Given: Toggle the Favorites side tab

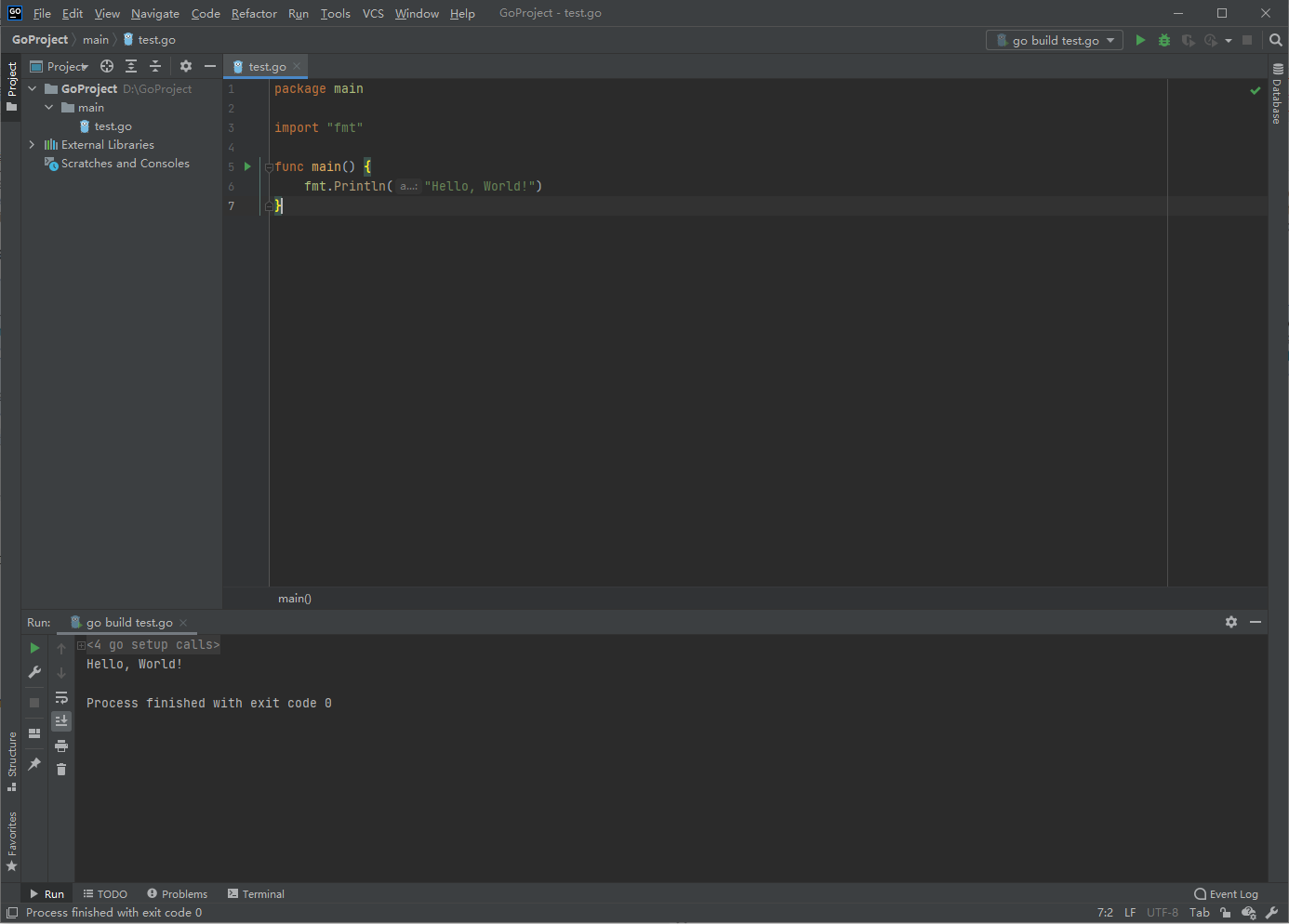Looking at the screenshot, I should (x=11, y=841).
